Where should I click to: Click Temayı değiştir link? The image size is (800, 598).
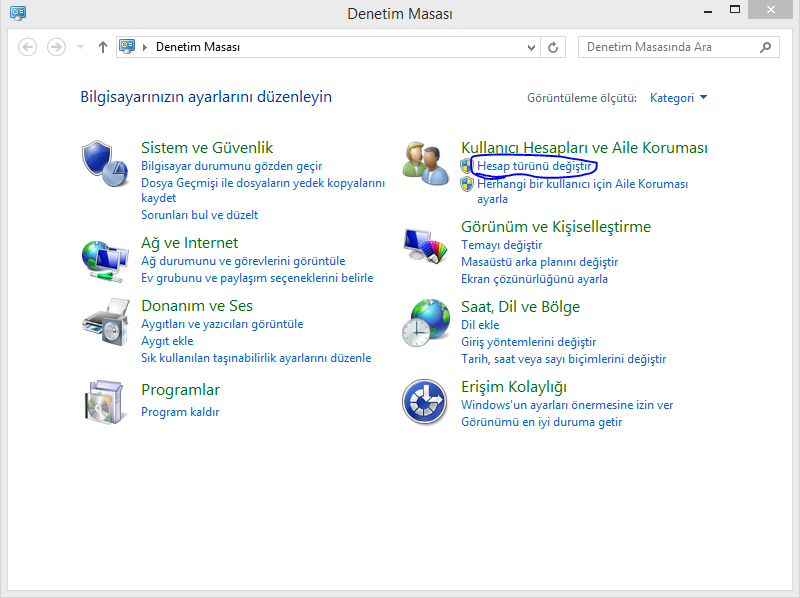(x=502, y=245)
